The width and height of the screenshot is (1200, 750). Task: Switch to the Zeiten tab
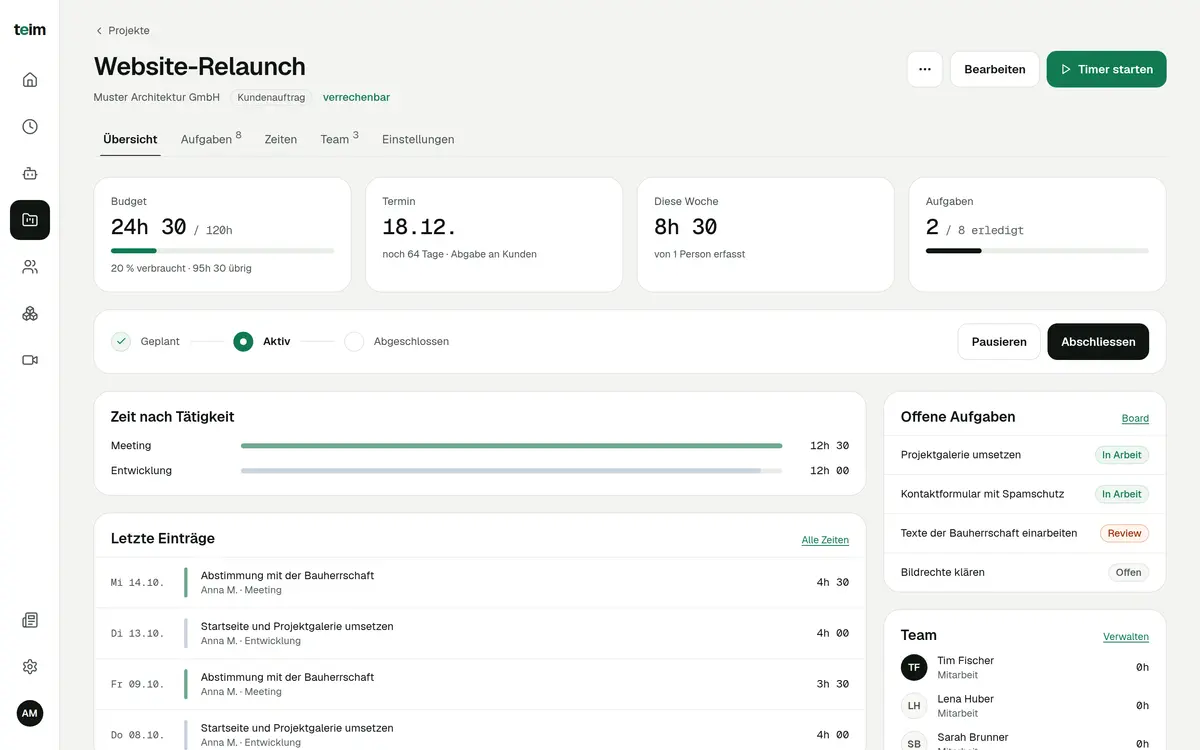(281, 139)
